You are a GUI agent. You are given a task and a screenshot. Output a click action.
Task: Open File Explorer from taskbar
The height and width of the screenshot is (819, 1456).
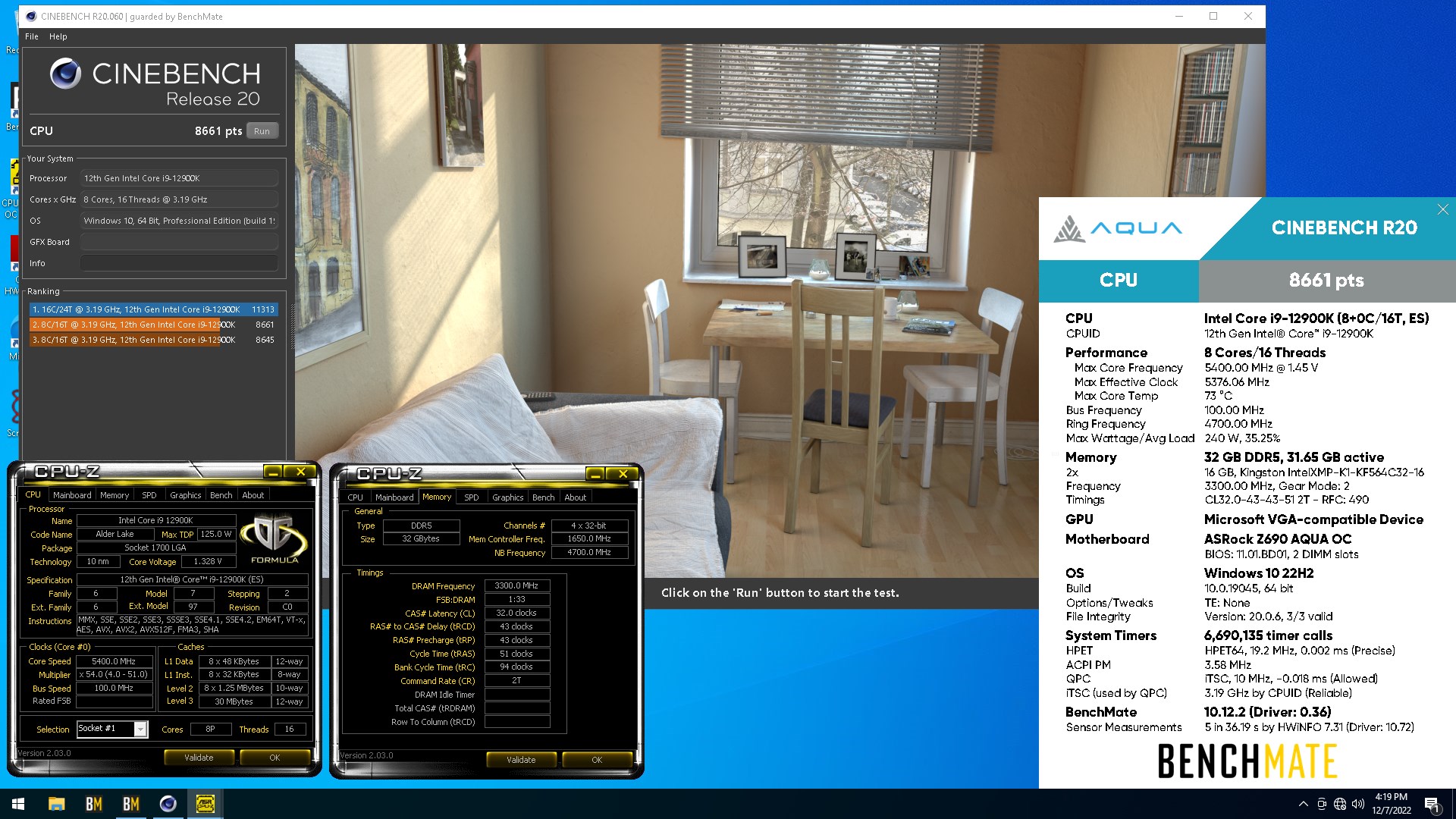pyautogui.click(x=56, y=804)
